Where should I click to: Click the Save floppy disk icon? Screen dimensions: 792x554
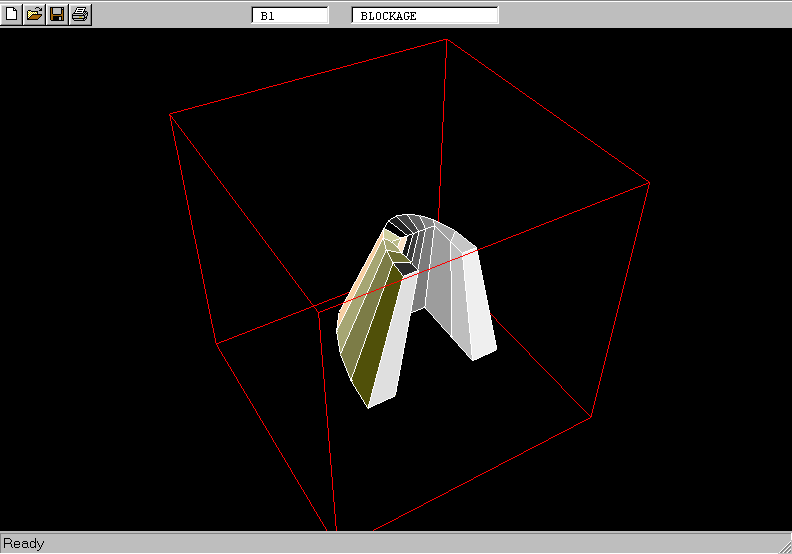(x=57, y=14)
